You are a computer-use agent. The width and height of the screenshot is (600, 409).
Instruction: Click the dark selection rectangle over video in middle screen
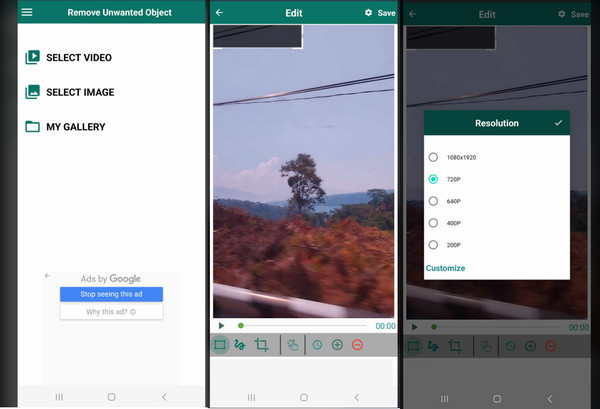(x=258, y=36)
